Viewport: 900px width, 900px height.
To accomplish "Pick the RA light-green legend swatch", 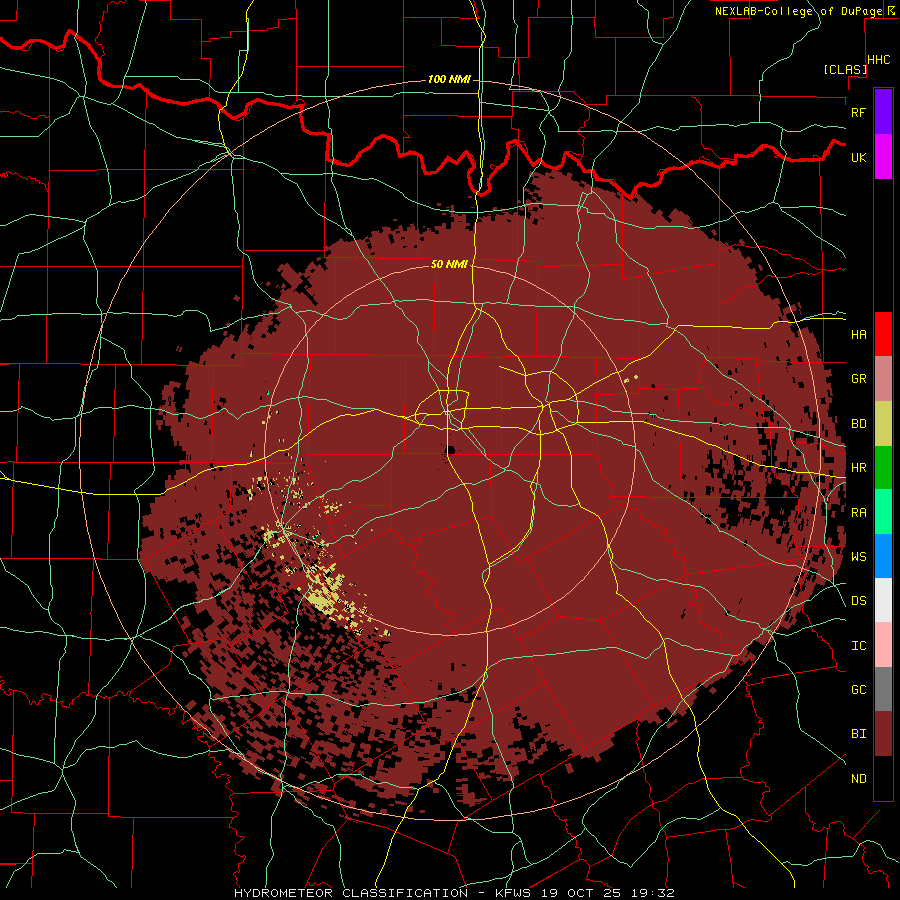I will tap(883, 512).
